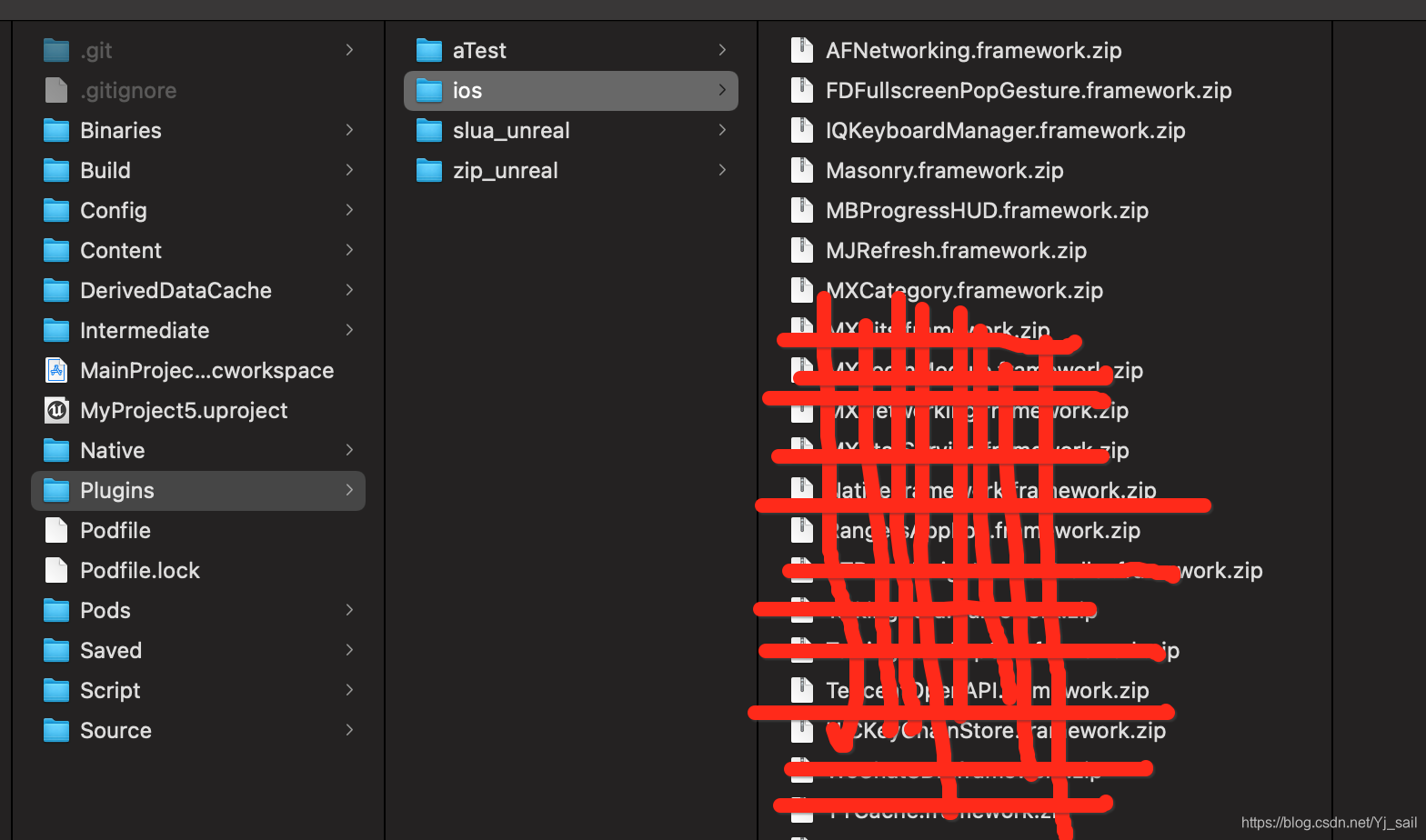1426x840 pixels.
Task: Click the Plugins folder icon
Action: click(56, 490)
